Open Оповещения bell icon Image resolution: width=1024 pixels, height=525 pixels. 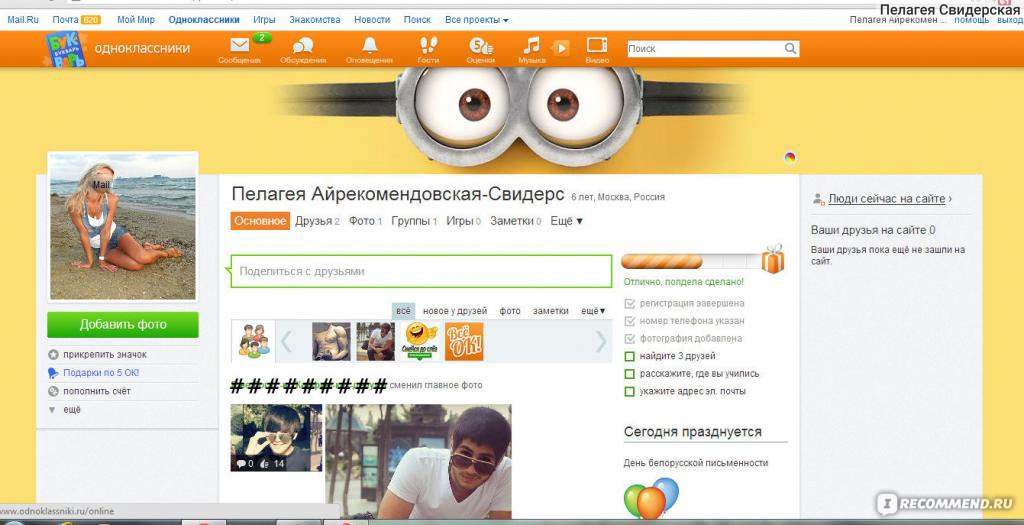point(370,45)
